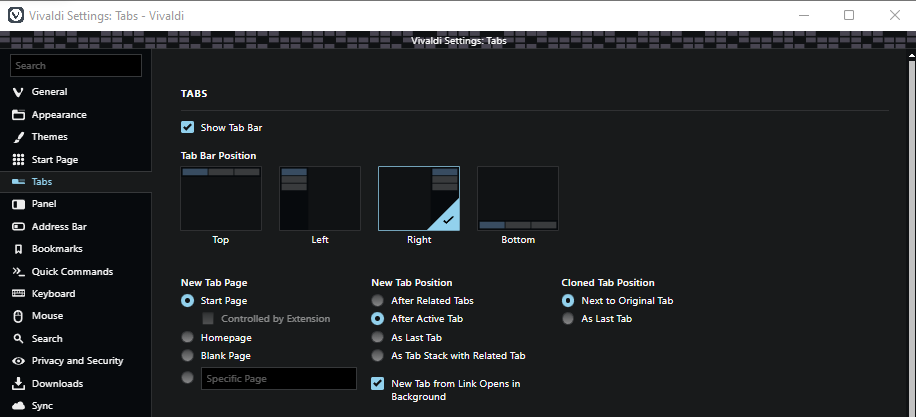Click the Bookmarks icon in sidebar
The width and height of the screenshot is (916, 417).
pyautogui.click(x=19, y=249)
